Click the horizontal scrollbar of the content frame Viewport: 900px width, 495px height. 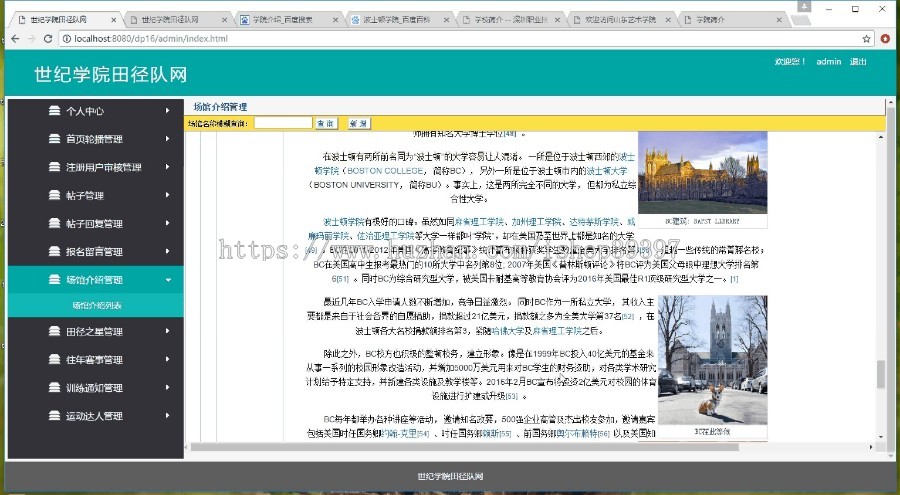coord(465,447)
